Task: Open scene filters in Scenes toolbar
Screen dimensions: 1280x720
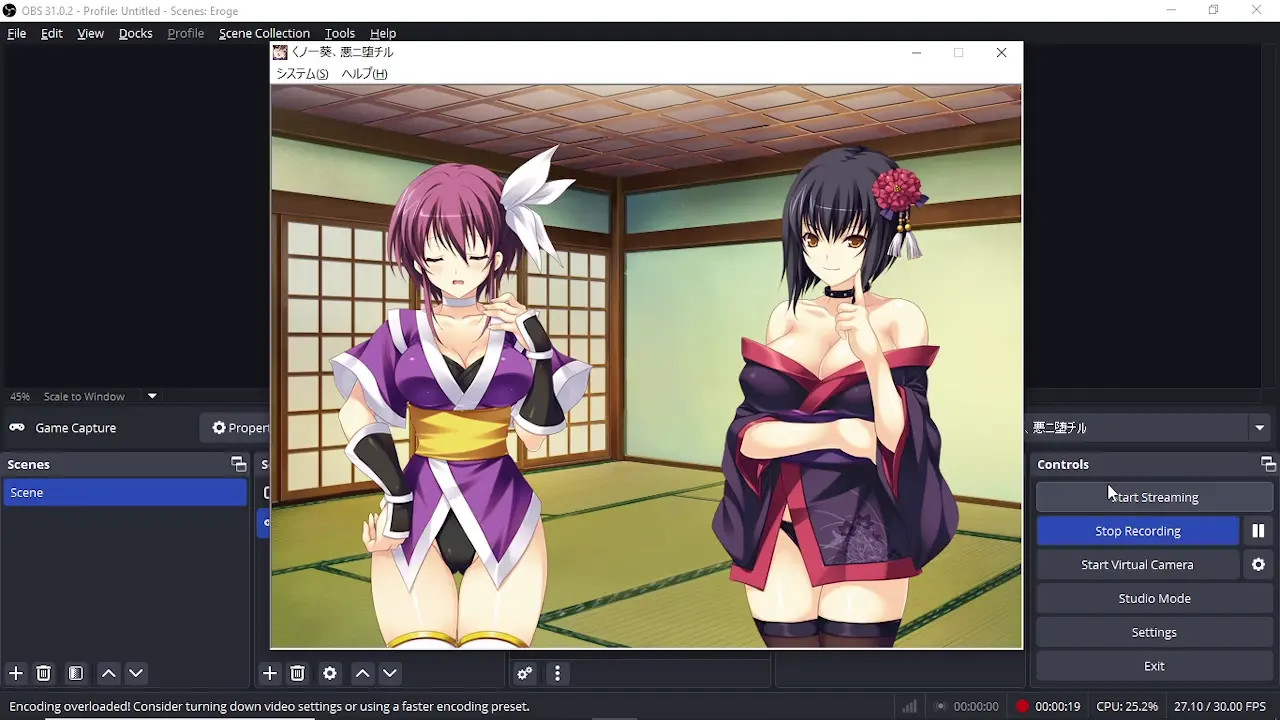Action: click(75, 673)
